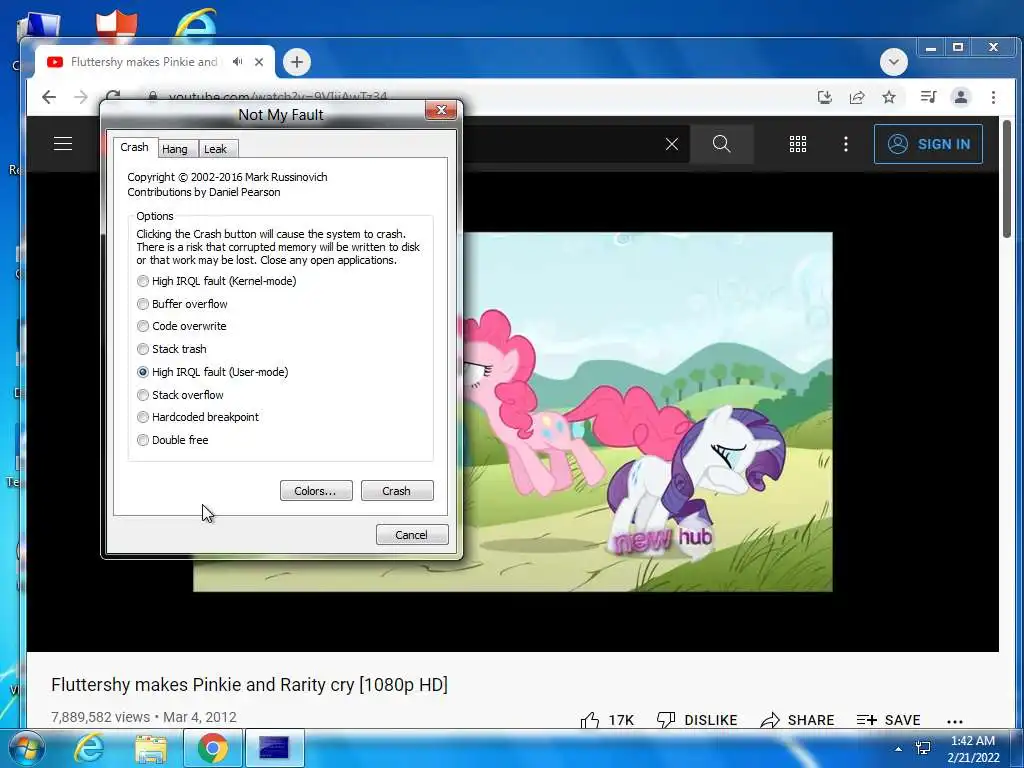Open Chrome media controls icon
The image size is (1024, 768).
[928, 97]
